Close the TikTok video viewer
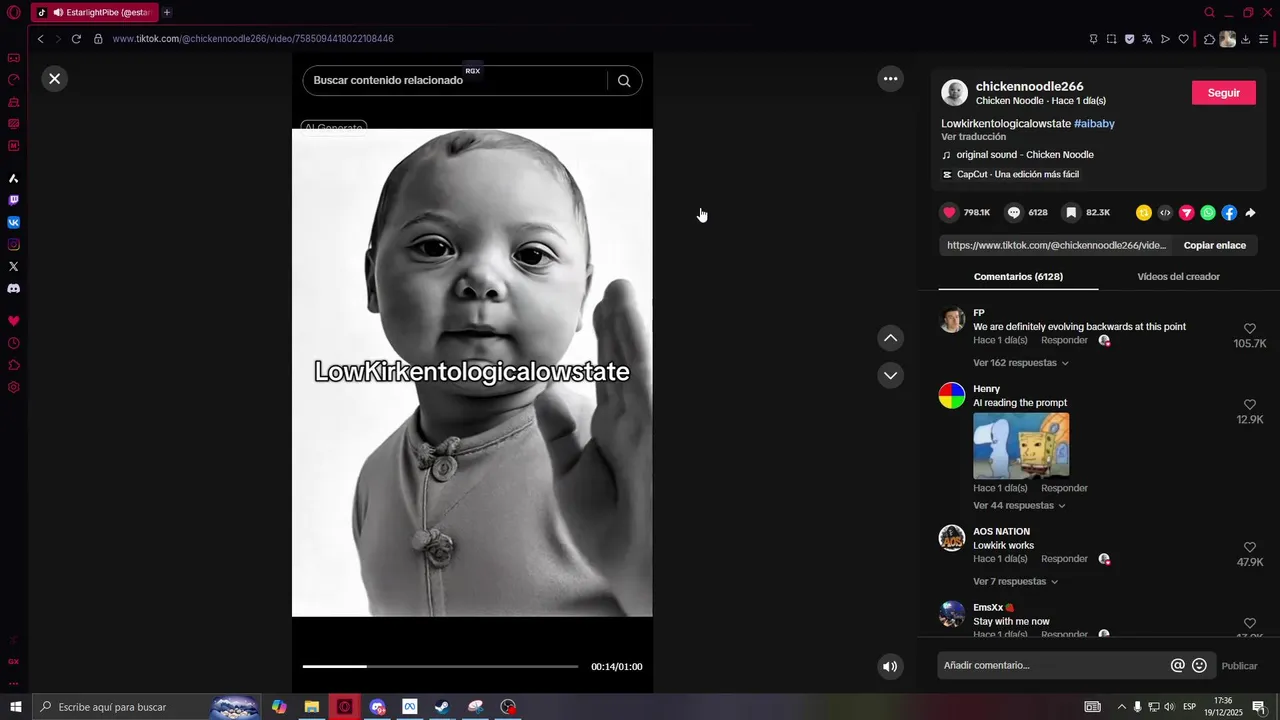The image size is (1280, 720). pyautogui.click(x=55, y=78)
